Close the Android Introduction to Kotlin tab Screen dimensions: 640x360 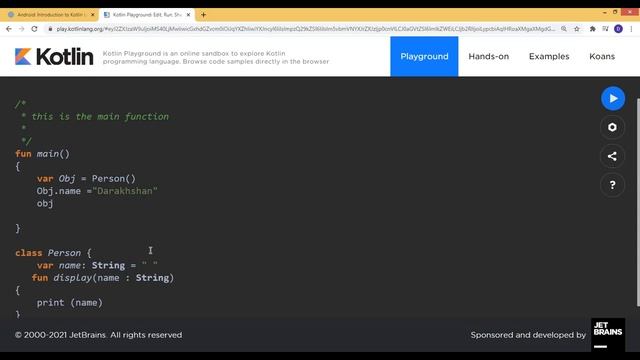[x=93, y=15]
